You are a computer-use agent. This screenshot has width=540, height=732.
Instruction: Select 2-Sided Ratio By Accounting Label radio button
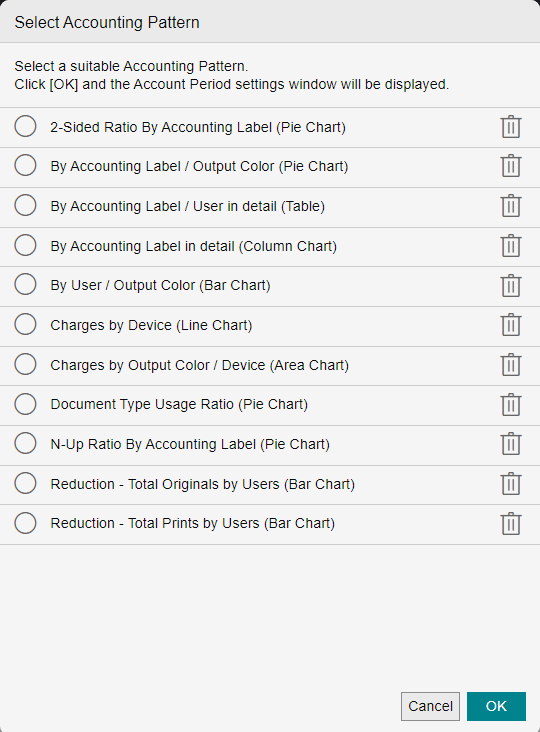[x=25, y=126]
